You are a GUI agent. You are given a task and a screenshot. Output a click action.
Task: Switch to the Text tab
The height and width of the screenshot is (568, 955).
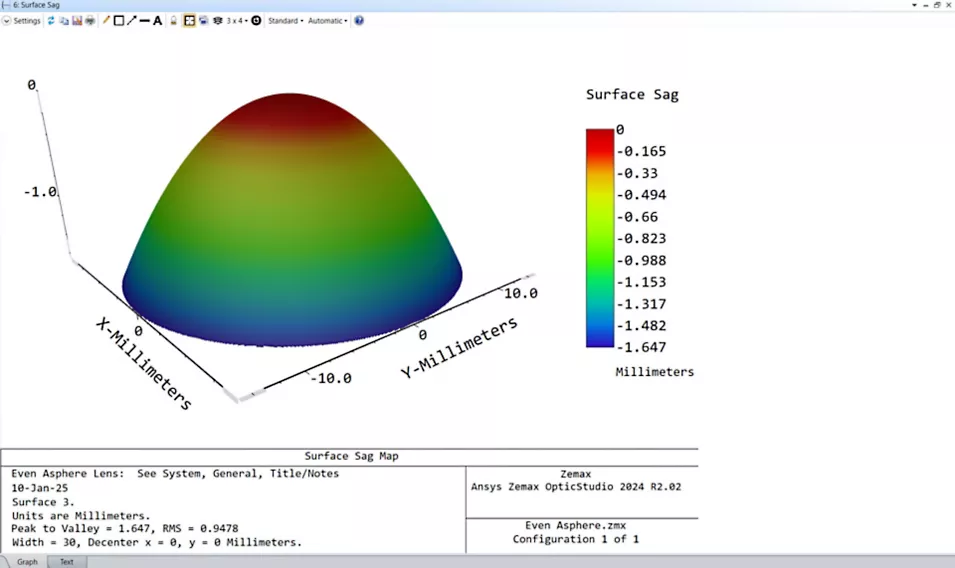(66, 561)
